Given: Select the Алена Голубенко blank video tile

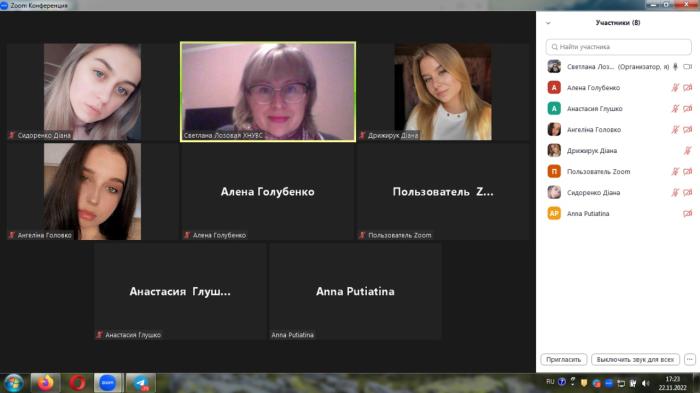Looking at the screenshot, I should [268, 192].
